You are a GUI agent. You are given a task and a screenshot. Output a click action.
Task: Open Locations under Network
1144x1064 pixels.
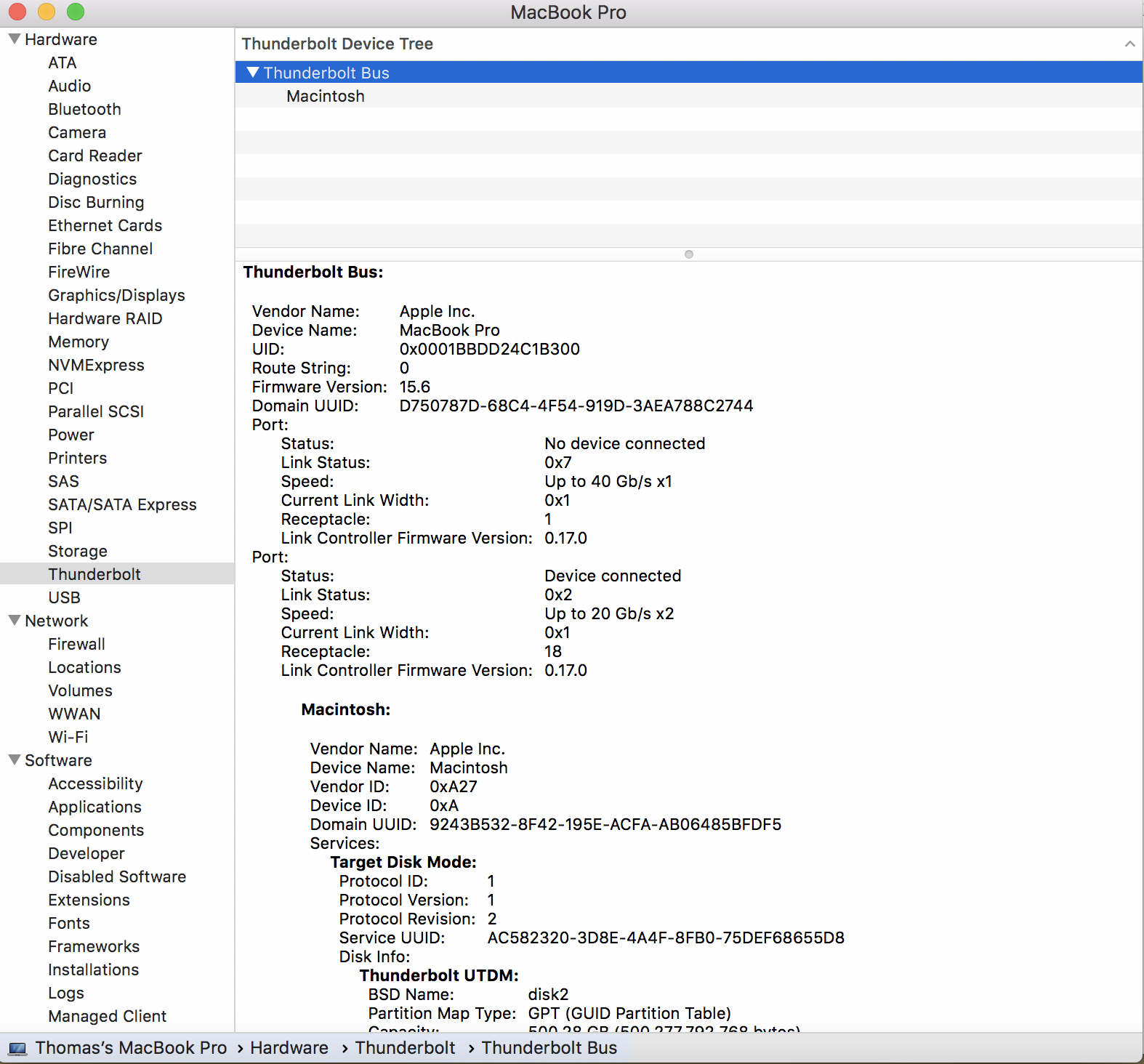[x=85, y=667]
